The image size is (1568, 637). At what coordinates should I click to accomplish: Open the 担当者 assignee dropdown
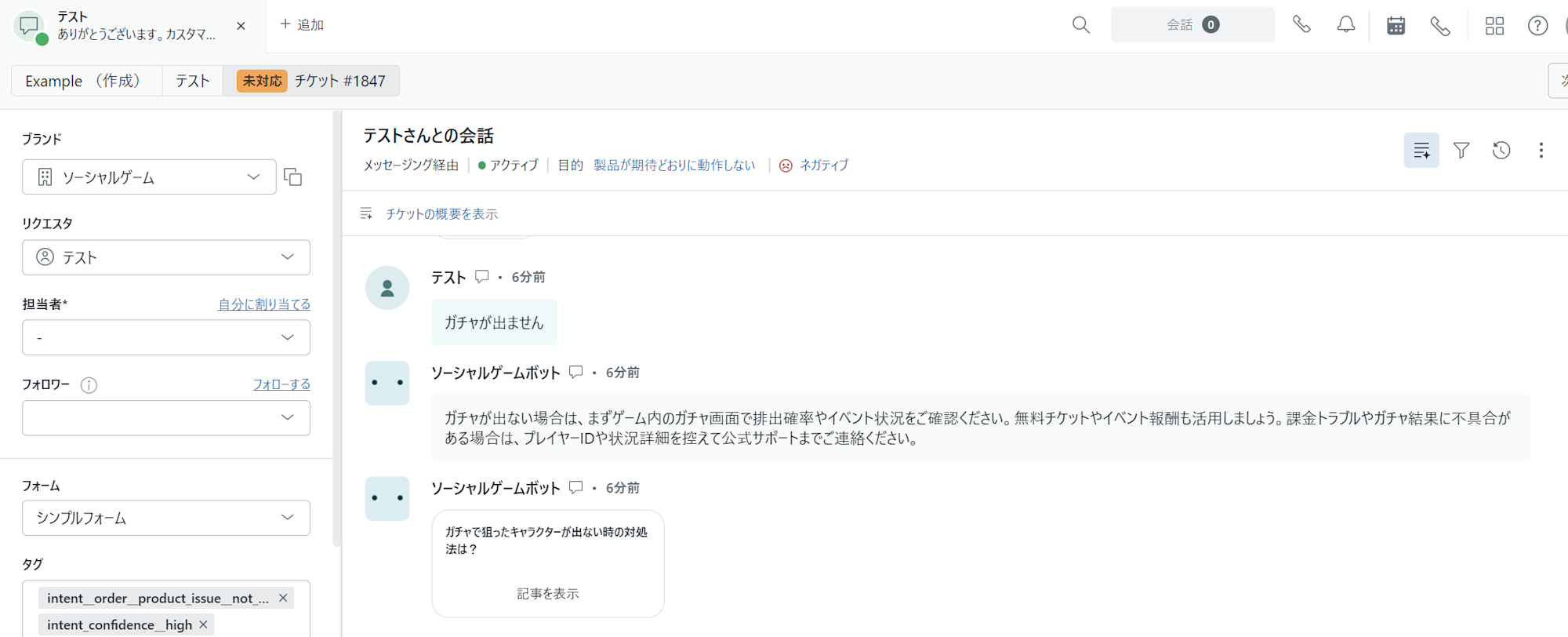click(x=165, y=337)
